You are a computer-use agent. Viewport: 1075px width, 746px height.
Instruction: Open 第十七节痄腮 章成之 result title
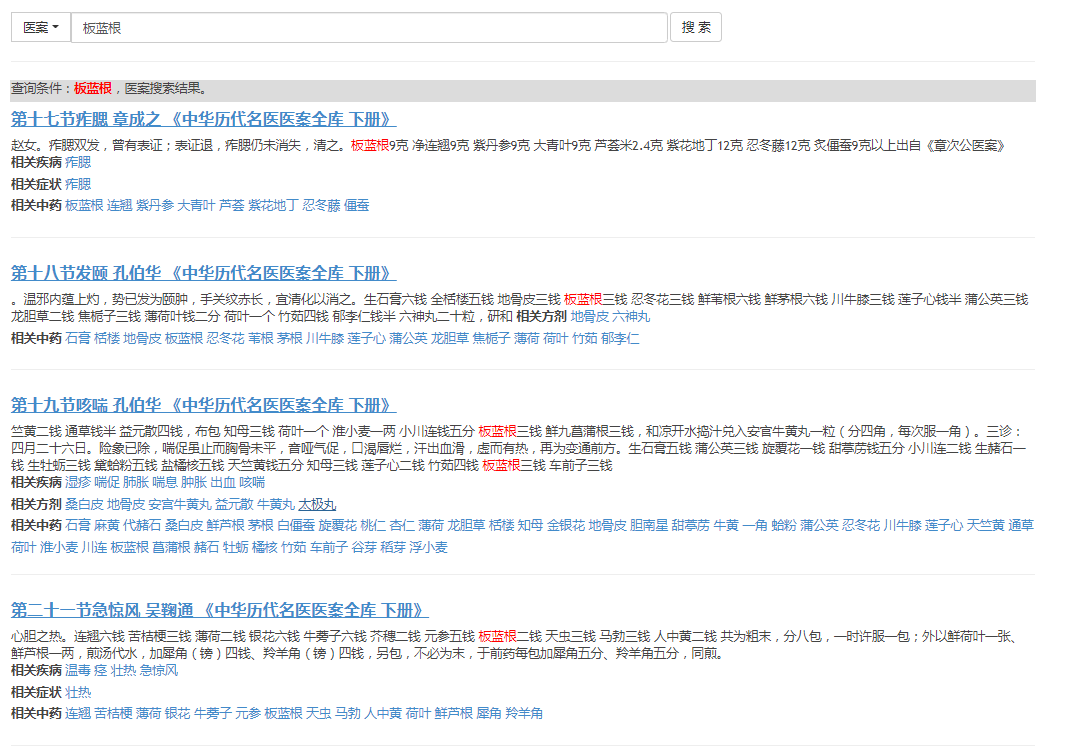[x=203, y=118]
